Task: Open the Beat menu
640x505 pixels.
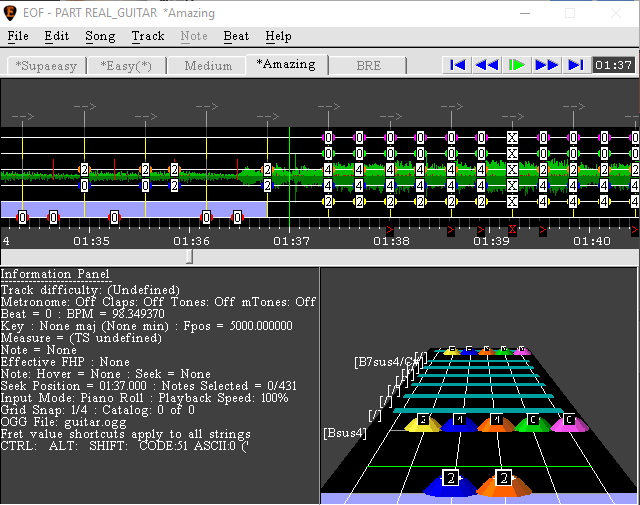Action: tap(236, 36)
